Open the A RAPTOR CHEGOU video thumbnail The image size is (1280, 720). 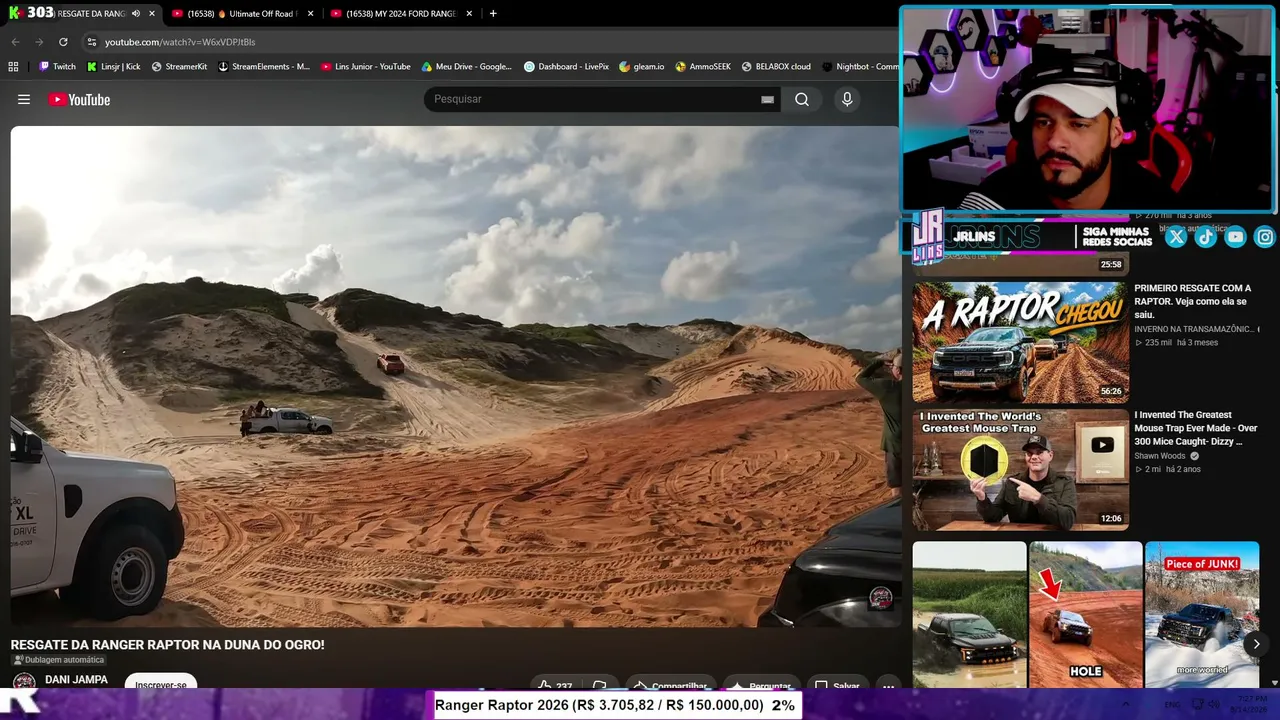tap(1020, 342)
